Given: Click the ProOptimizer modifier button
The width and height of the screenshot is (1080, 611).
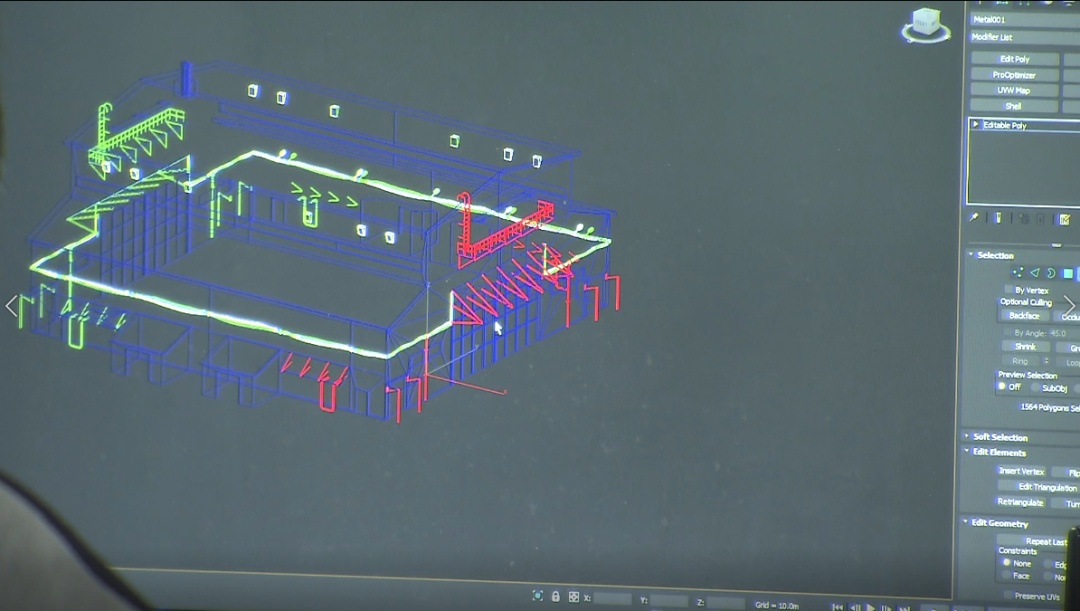Looking at the screenshot, I should 1014,75.
